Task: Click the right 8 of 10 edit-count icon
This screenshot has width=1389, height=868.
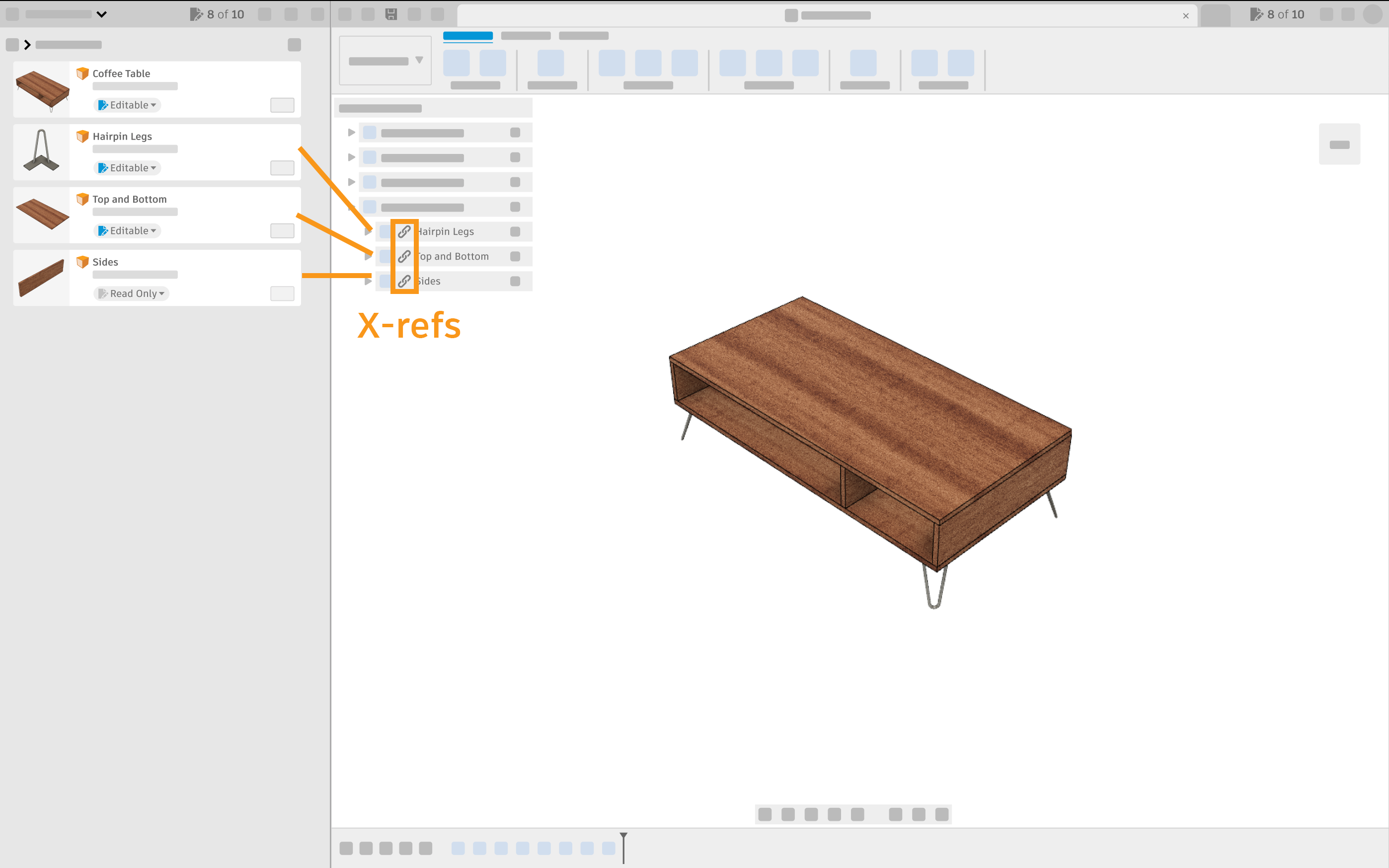Action: (1256, 14)
